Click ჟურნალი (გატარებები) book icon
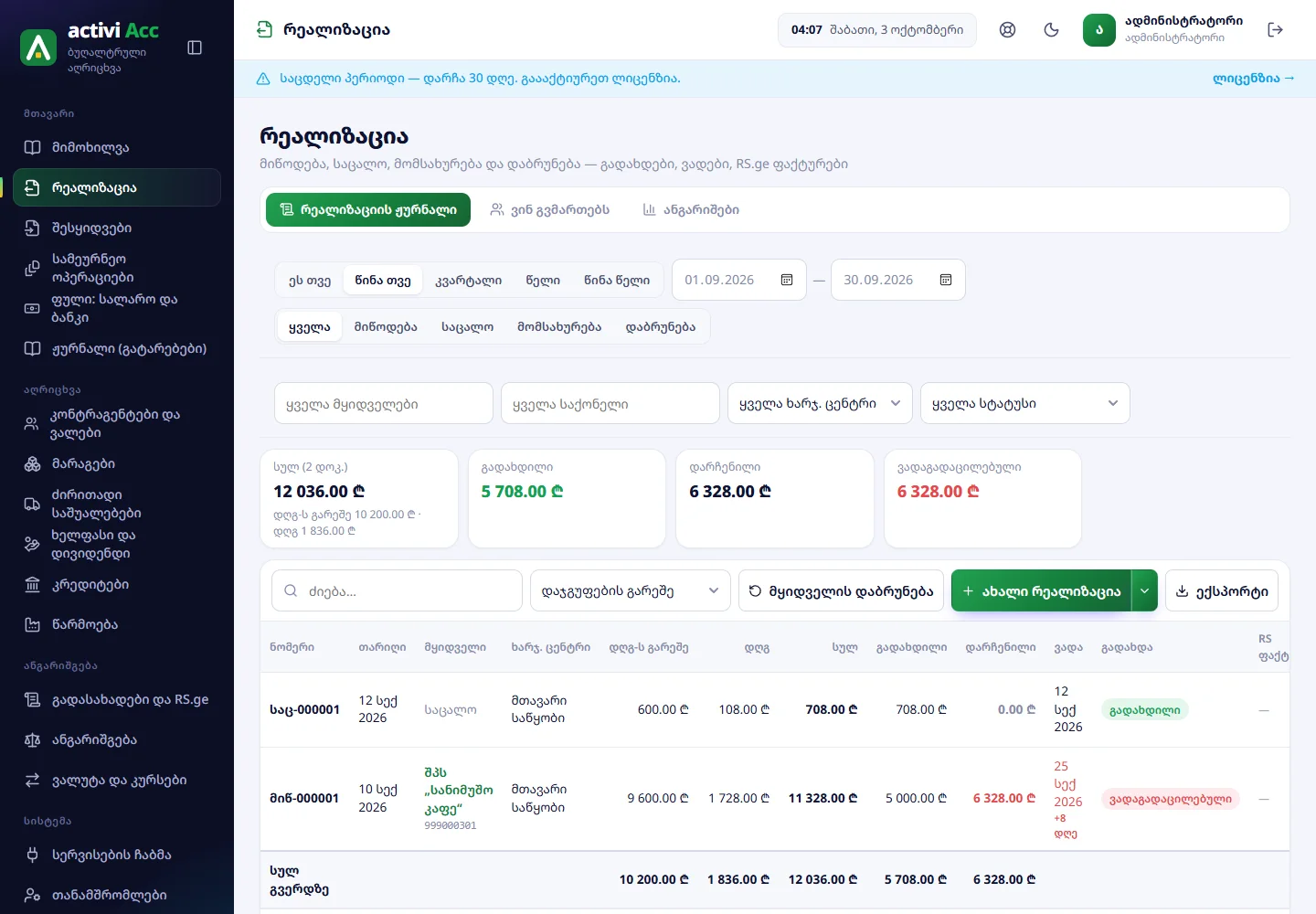Viewport: 1316px width, 914px height. click(32, 348)
